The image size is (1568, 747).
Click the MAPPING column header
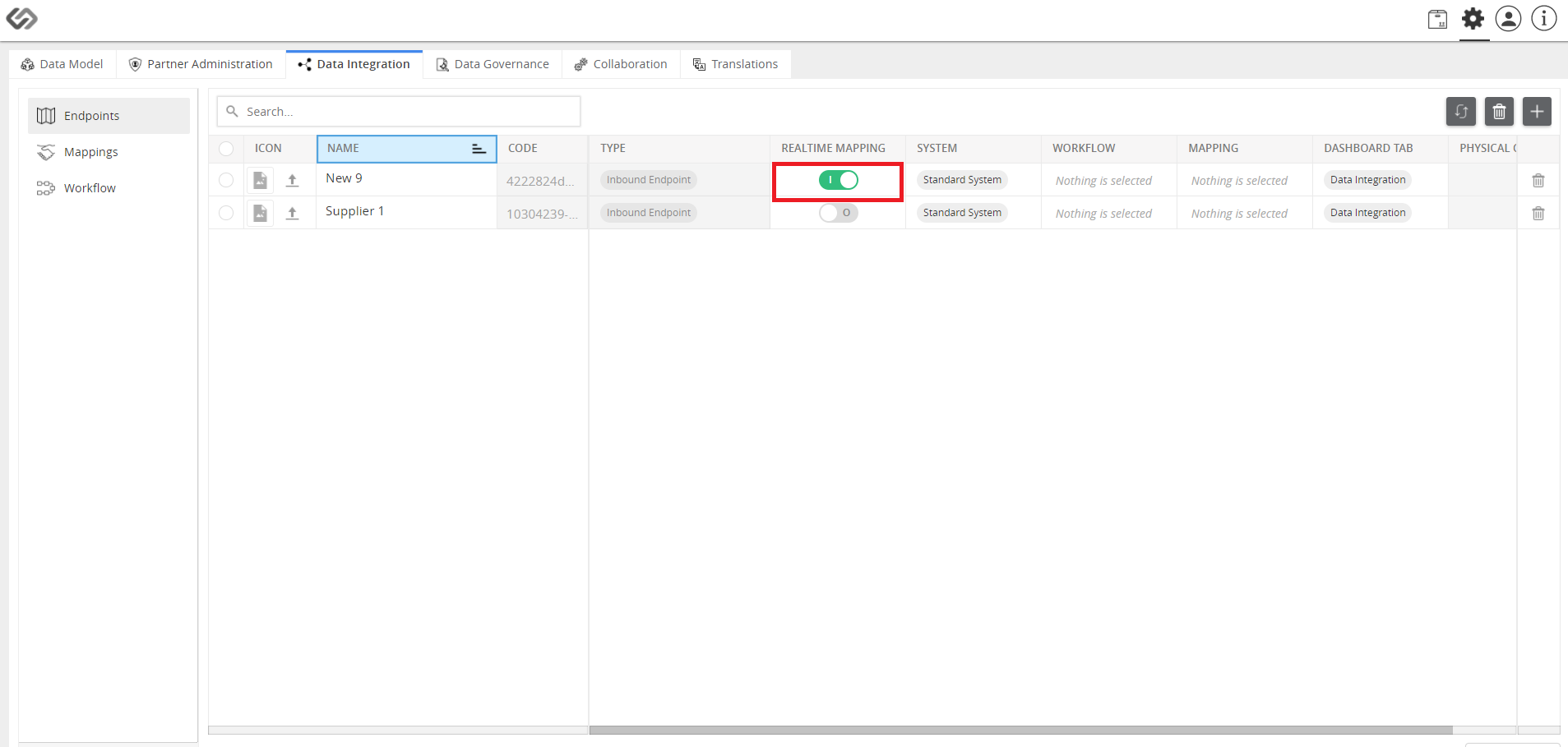(1245, 149)
